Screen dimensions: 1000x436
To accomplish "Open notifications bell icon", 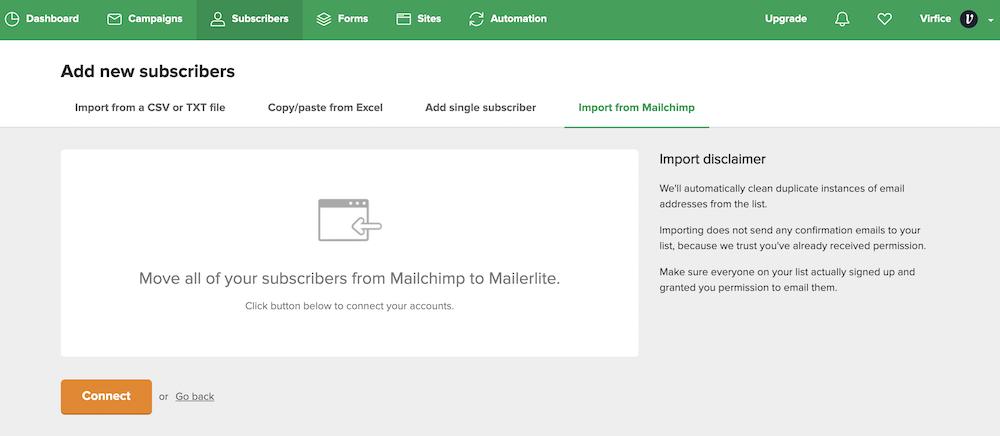I will (x=842, y=19).
